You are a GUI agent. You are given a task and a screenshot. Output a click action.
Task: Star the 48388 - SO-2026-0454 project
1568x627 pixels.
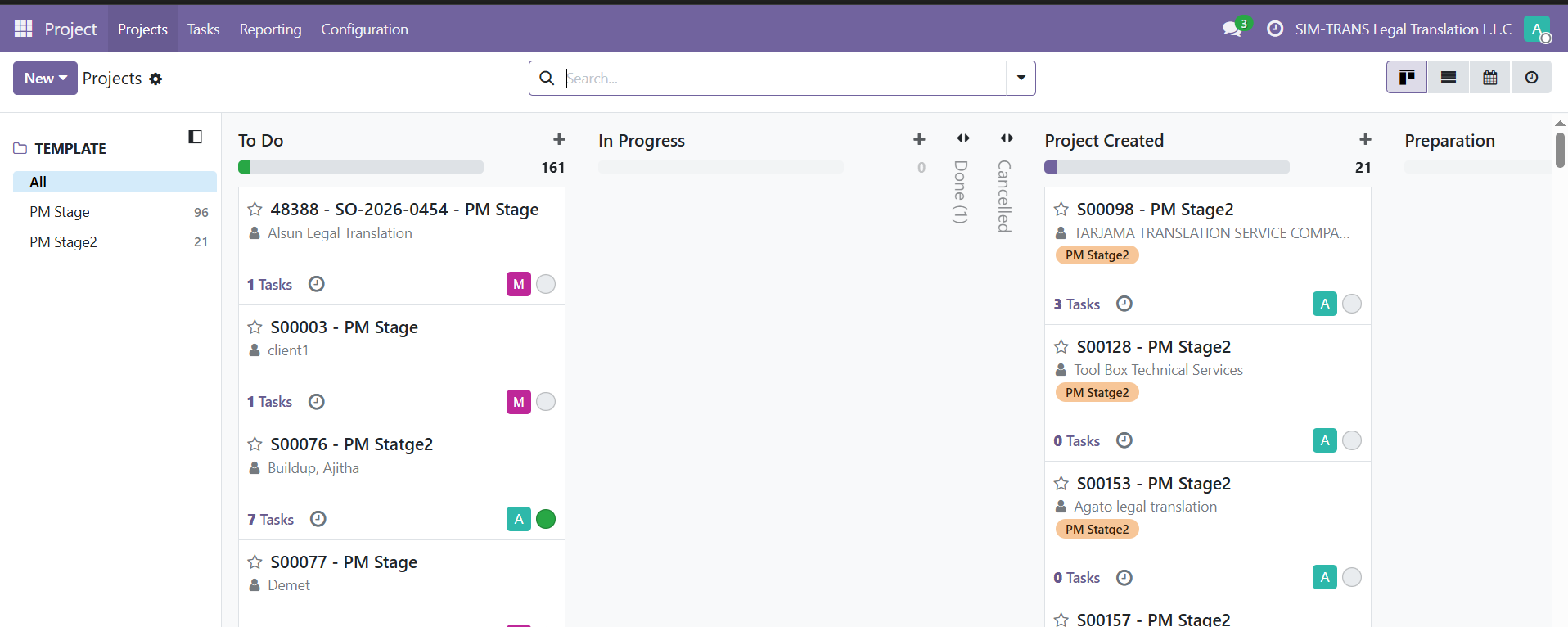point(255,210)
